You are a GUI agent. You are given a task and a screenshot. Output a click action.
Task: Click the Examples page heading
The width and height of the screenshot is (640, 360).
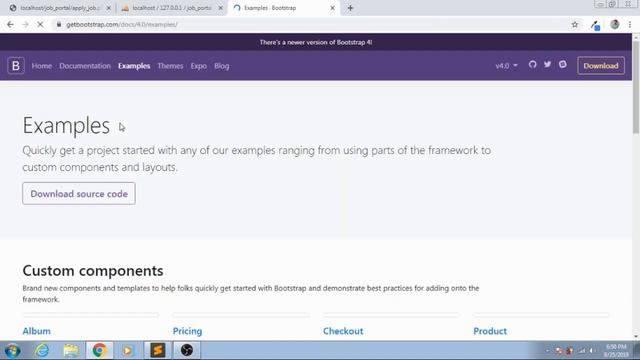click(66, 125)
